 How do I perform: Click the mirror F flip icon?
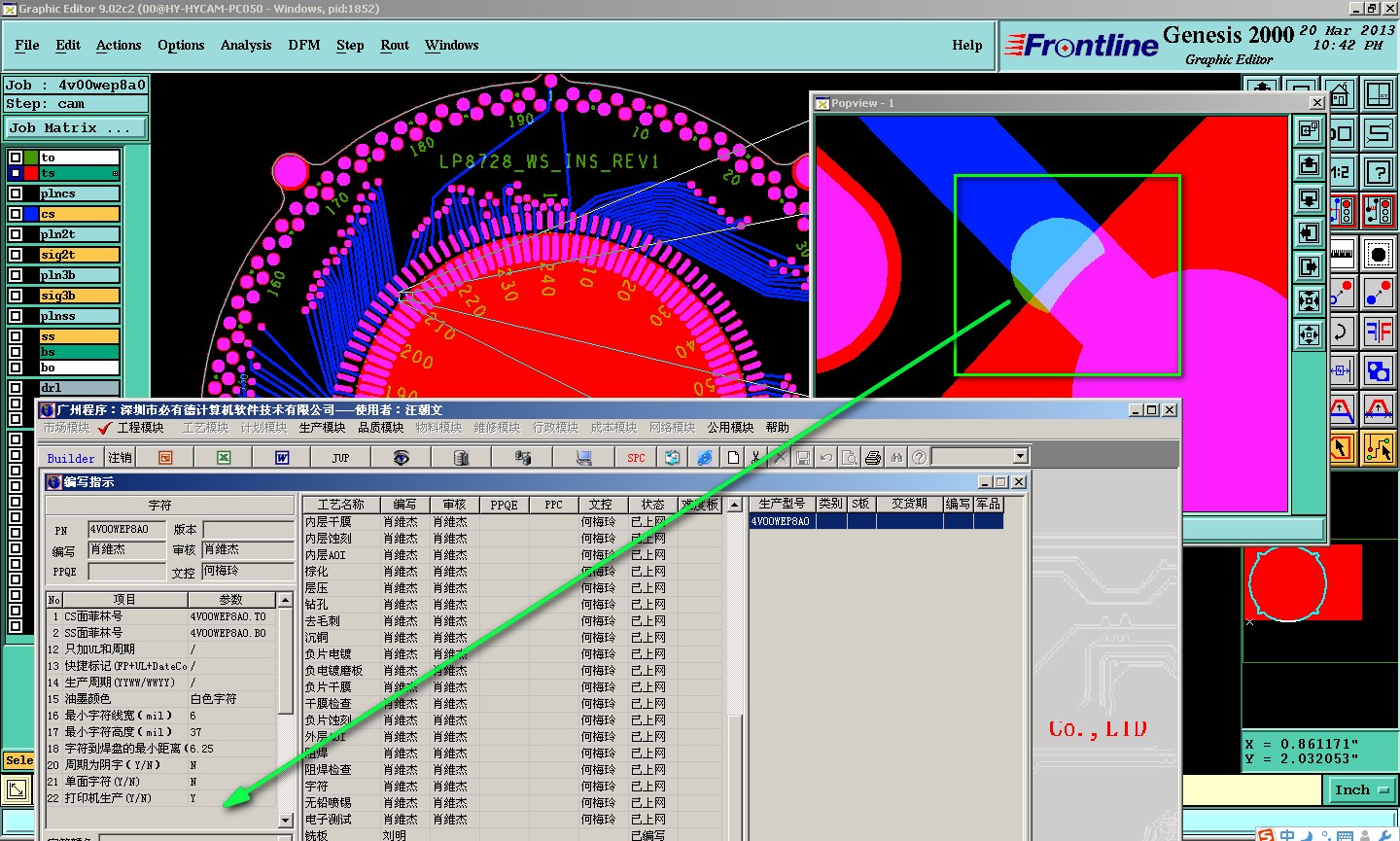pyautogui.click(x=1379, y=332)
